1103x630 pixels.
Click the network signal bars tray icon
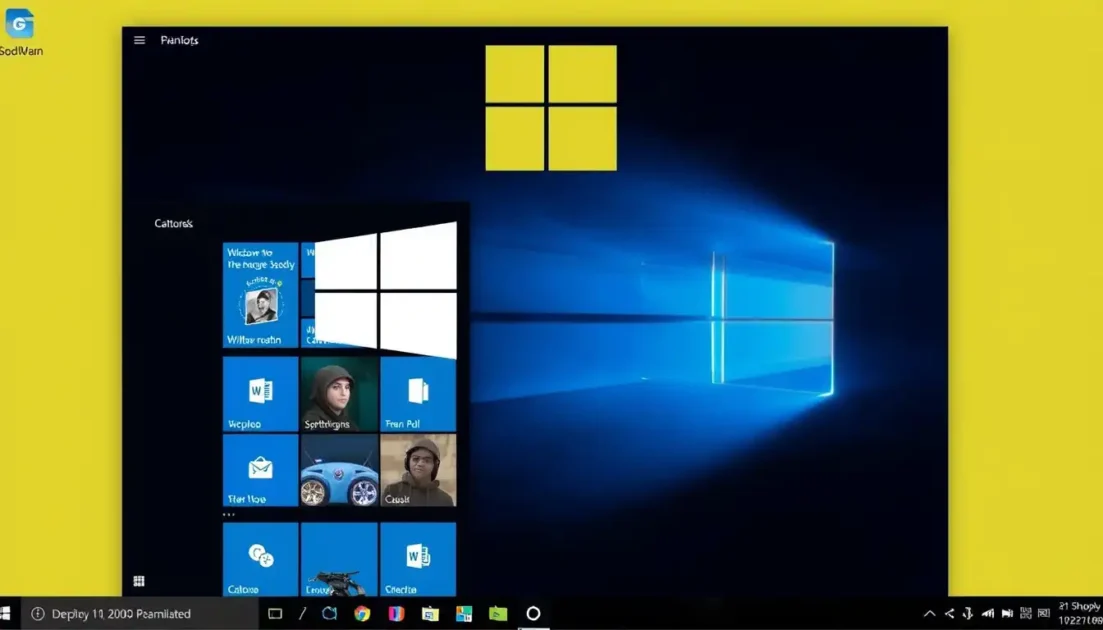click(x=988, y=614)
